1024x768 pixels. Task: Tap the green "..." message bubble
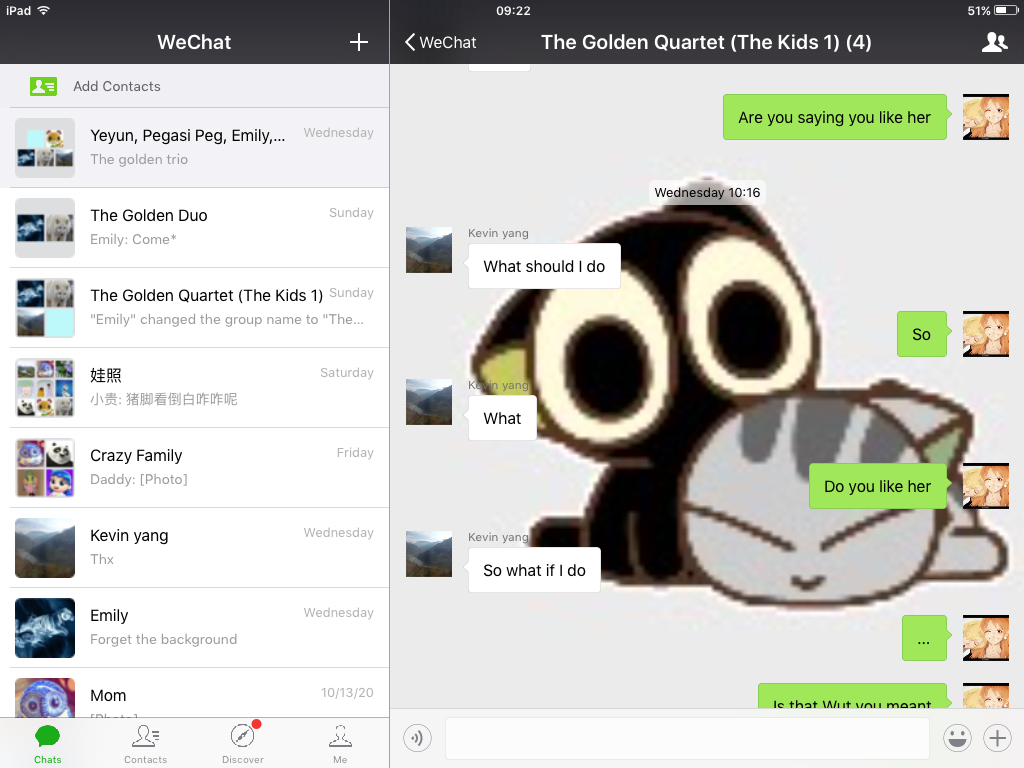pos(924,638)
